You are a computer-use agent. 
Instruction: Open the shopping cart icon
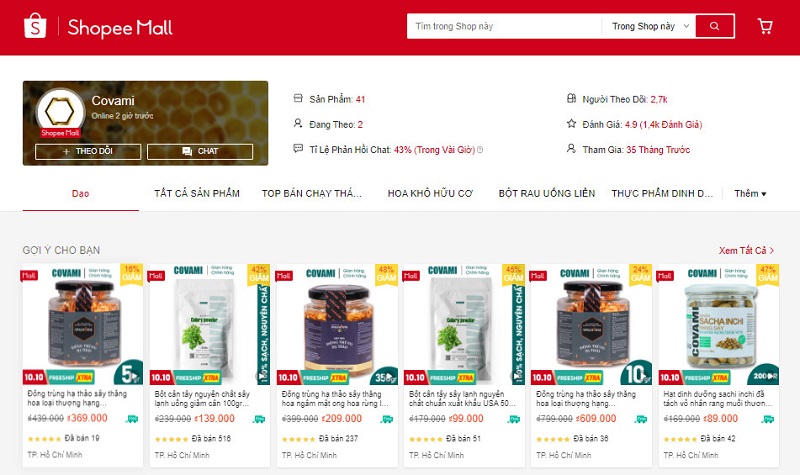tap(765, 26)
